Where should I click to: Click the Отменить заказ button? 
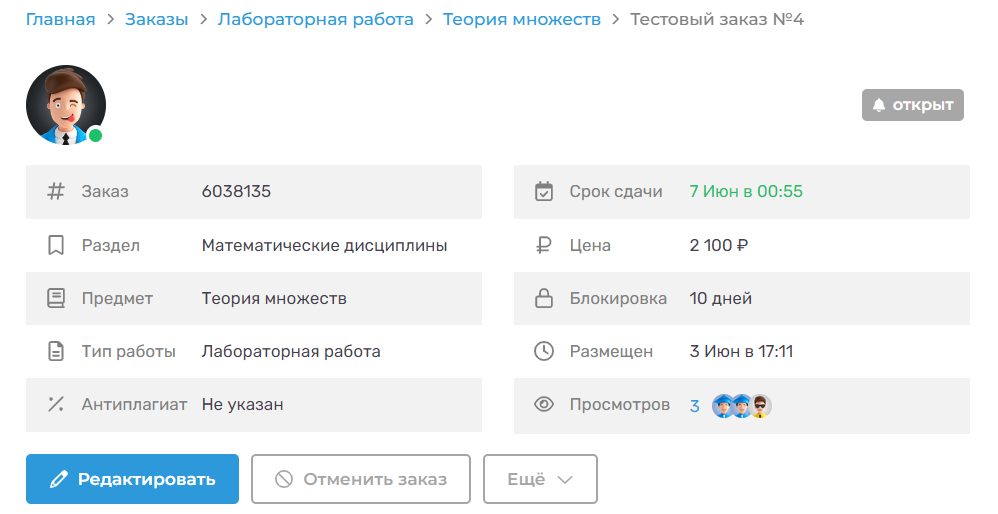[361, 479]
